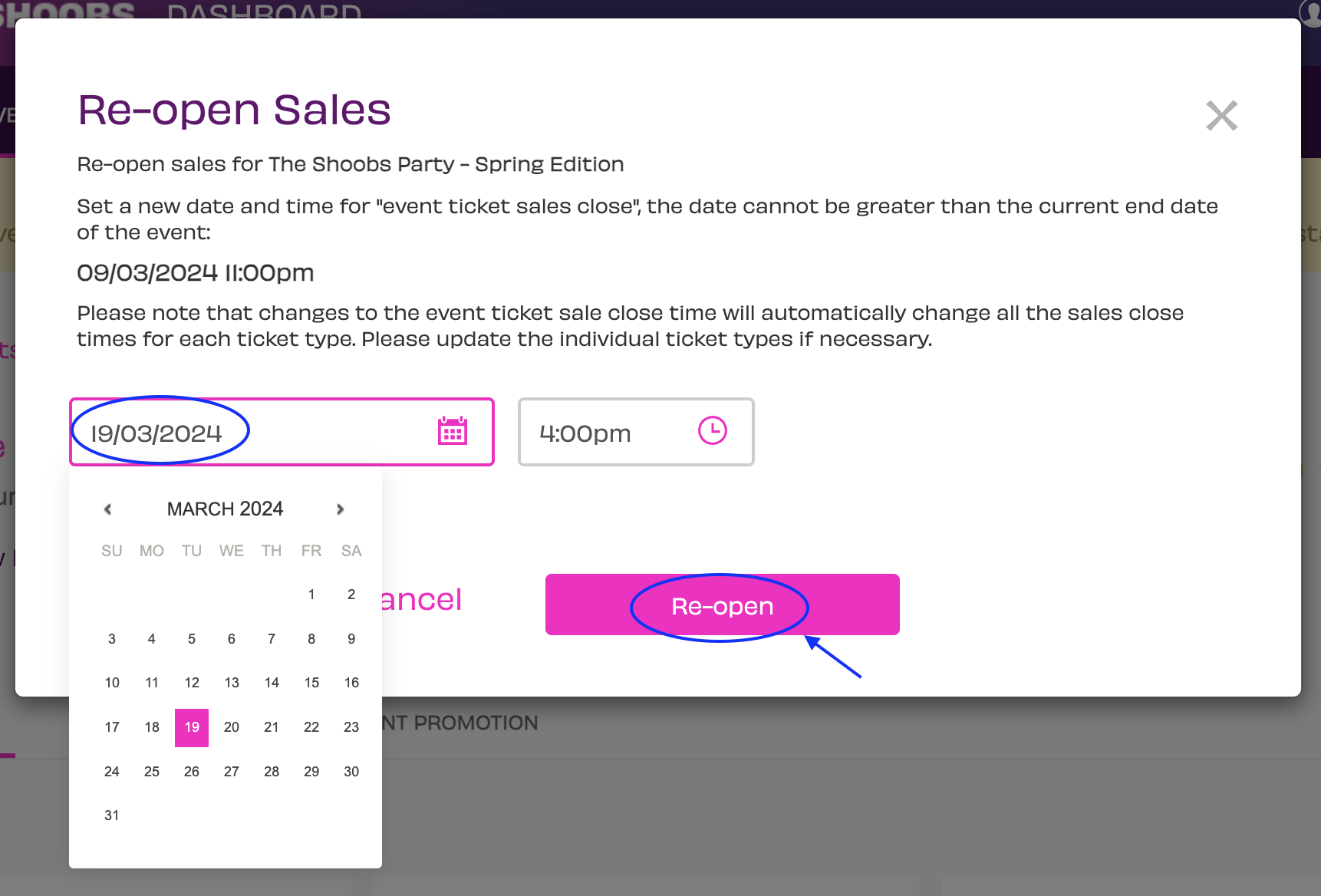This screenshot has height=896, width=1321.
Task: Select March 9 in the calendar
Action: tap(351, 639)
